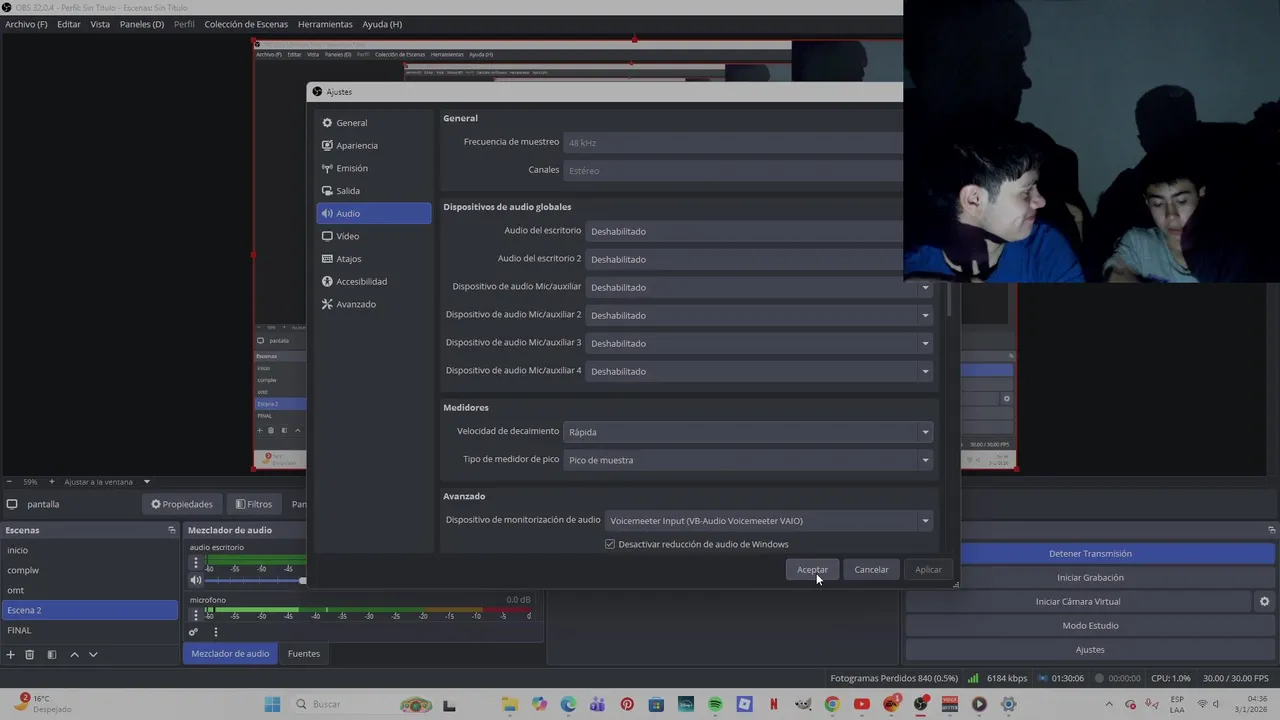Open Tipo de medidor de pico dropdown

749,460
